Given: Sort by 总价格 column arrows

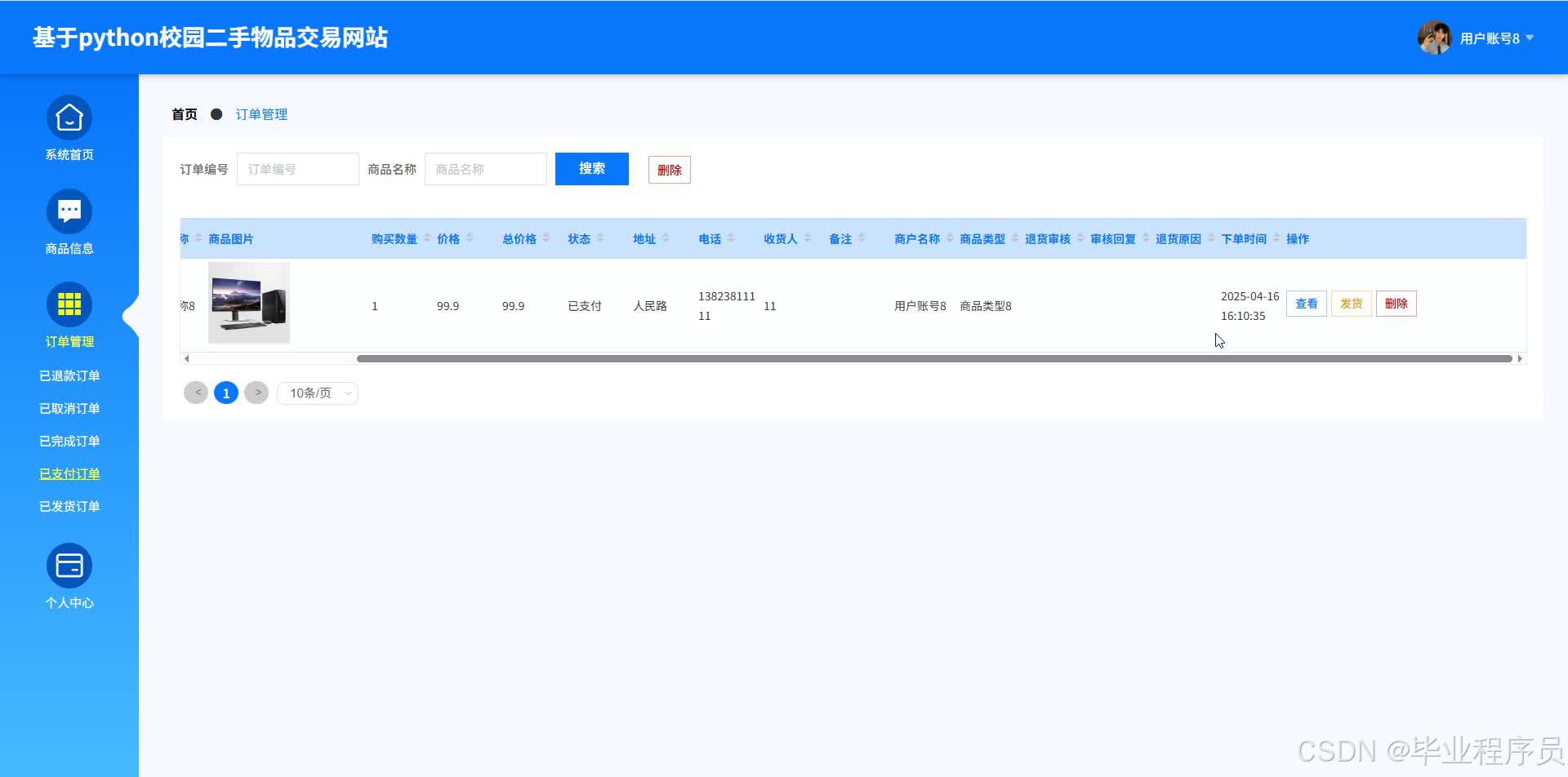Looking at the screenshot, I should click(x=546, y=238).
